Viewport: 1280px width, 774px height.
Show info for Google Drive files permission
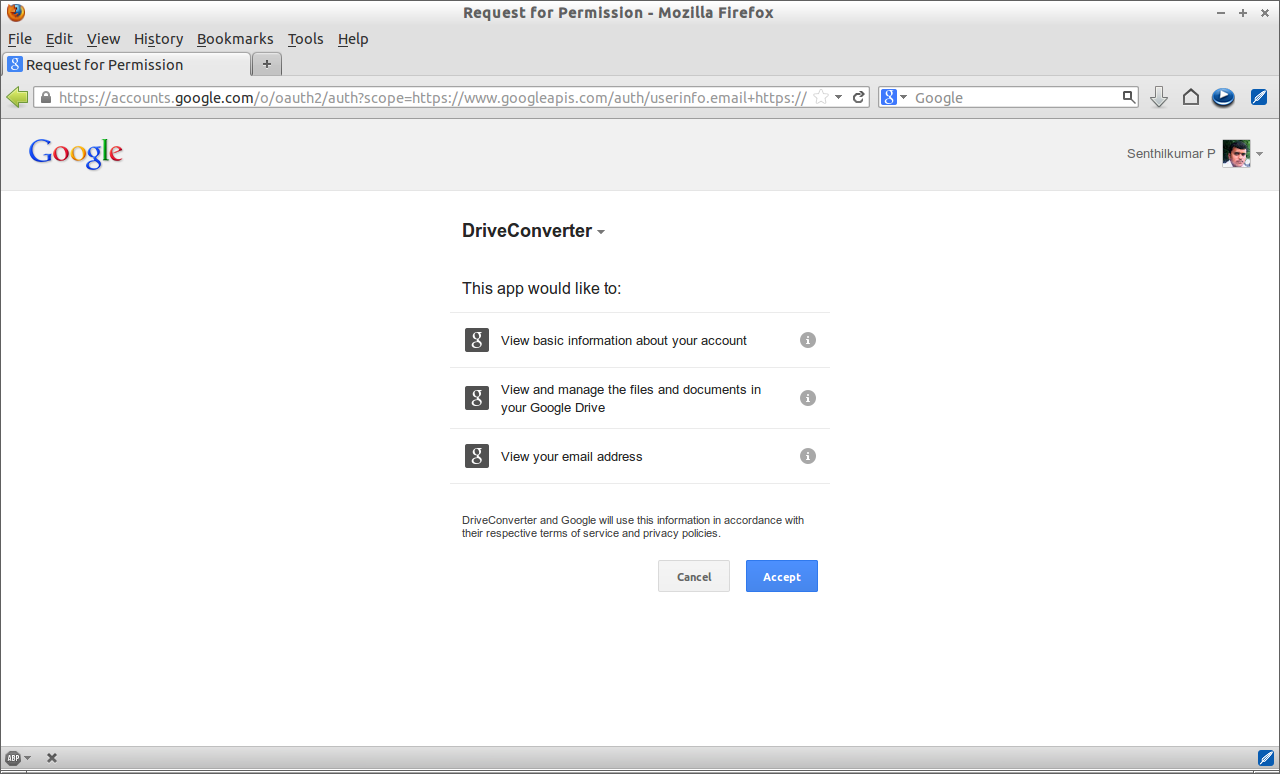tap(808, 398)
